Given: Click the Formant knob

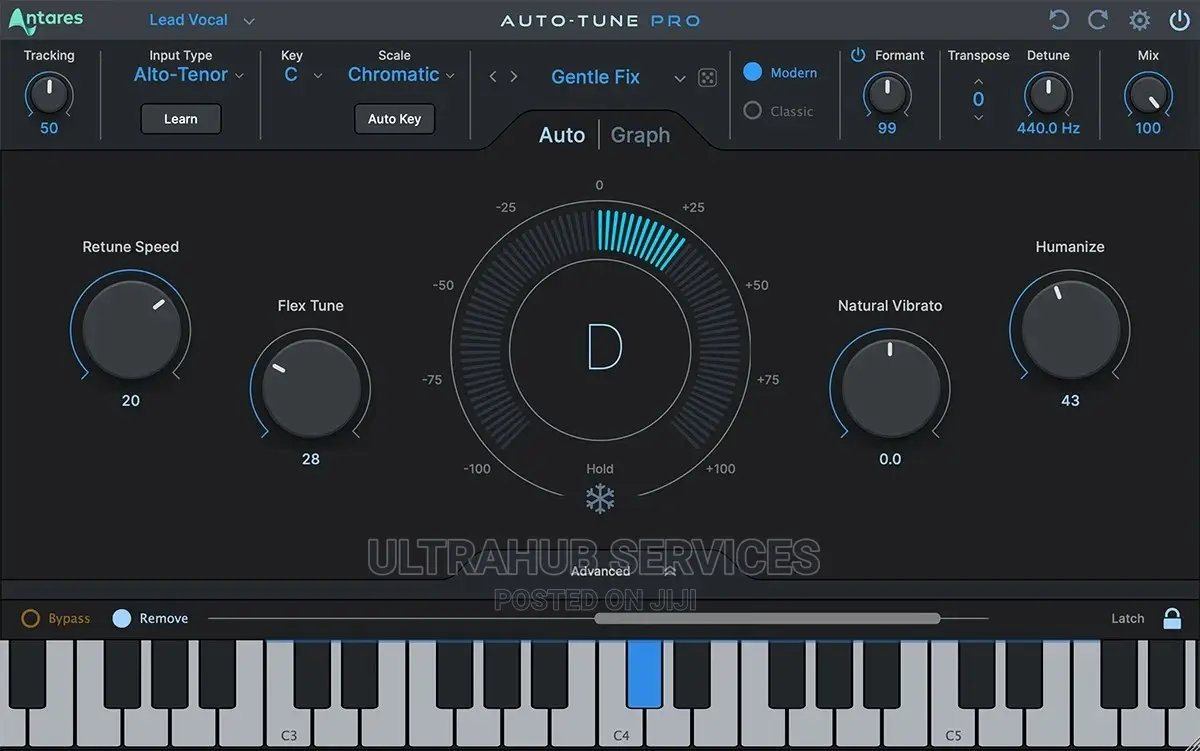Looking at the screenshot, I should click(886, 94).
